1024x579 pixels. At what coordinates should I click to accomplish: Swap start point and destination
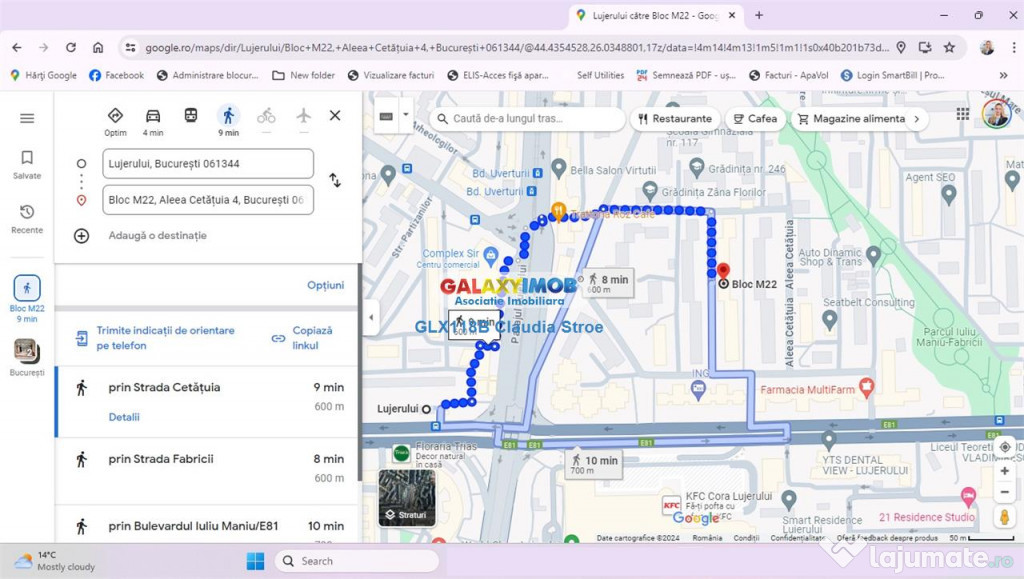(x=335, y=180)
